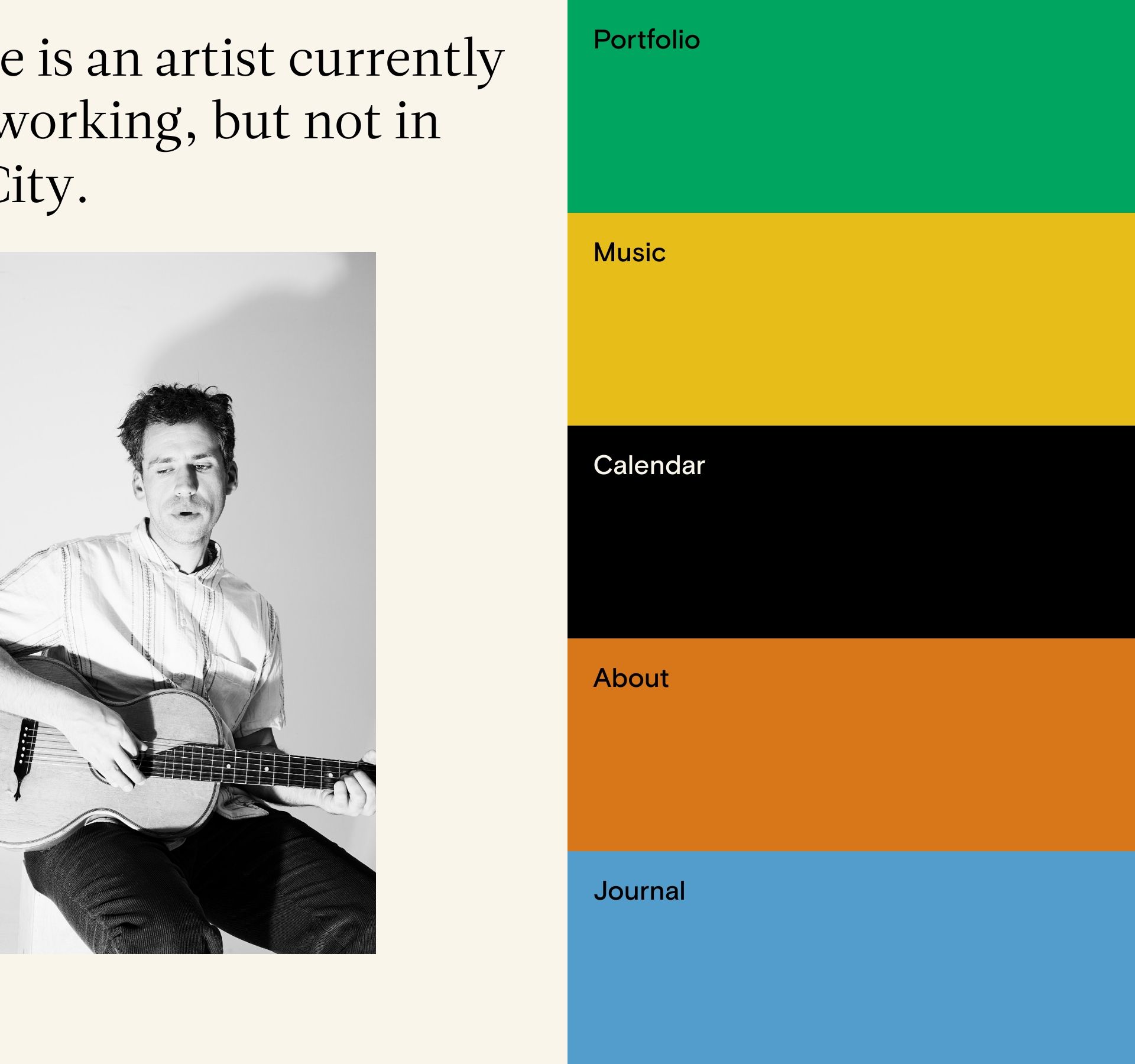Open the Portfolio menu link
Image resolution: width=1135 pixels, height=1064 pixels.
(646, 40)
